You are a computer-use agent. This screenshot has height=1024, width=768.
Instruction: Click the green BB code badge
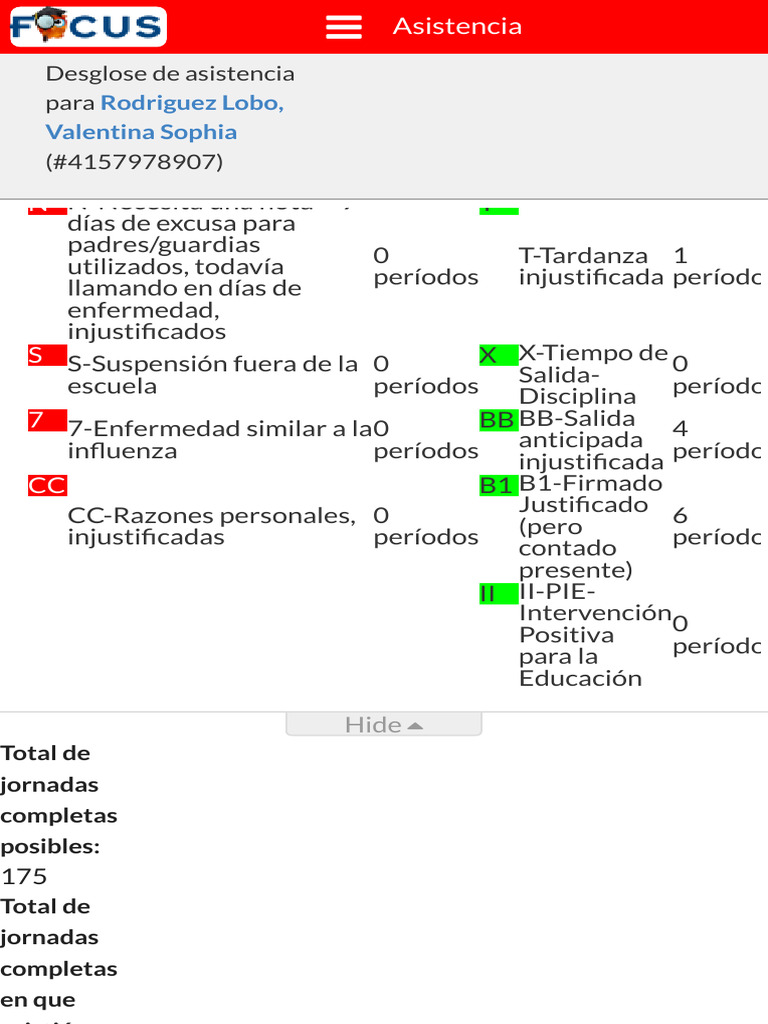(498, 420)
